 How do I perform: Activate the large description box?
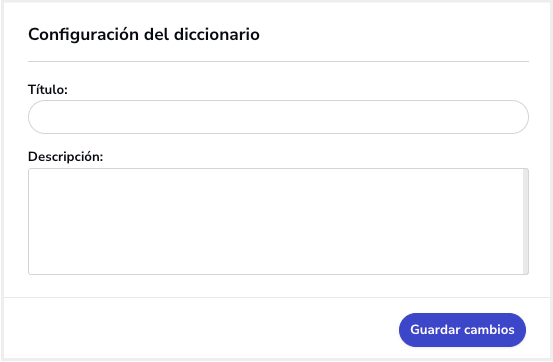point(278,221)
